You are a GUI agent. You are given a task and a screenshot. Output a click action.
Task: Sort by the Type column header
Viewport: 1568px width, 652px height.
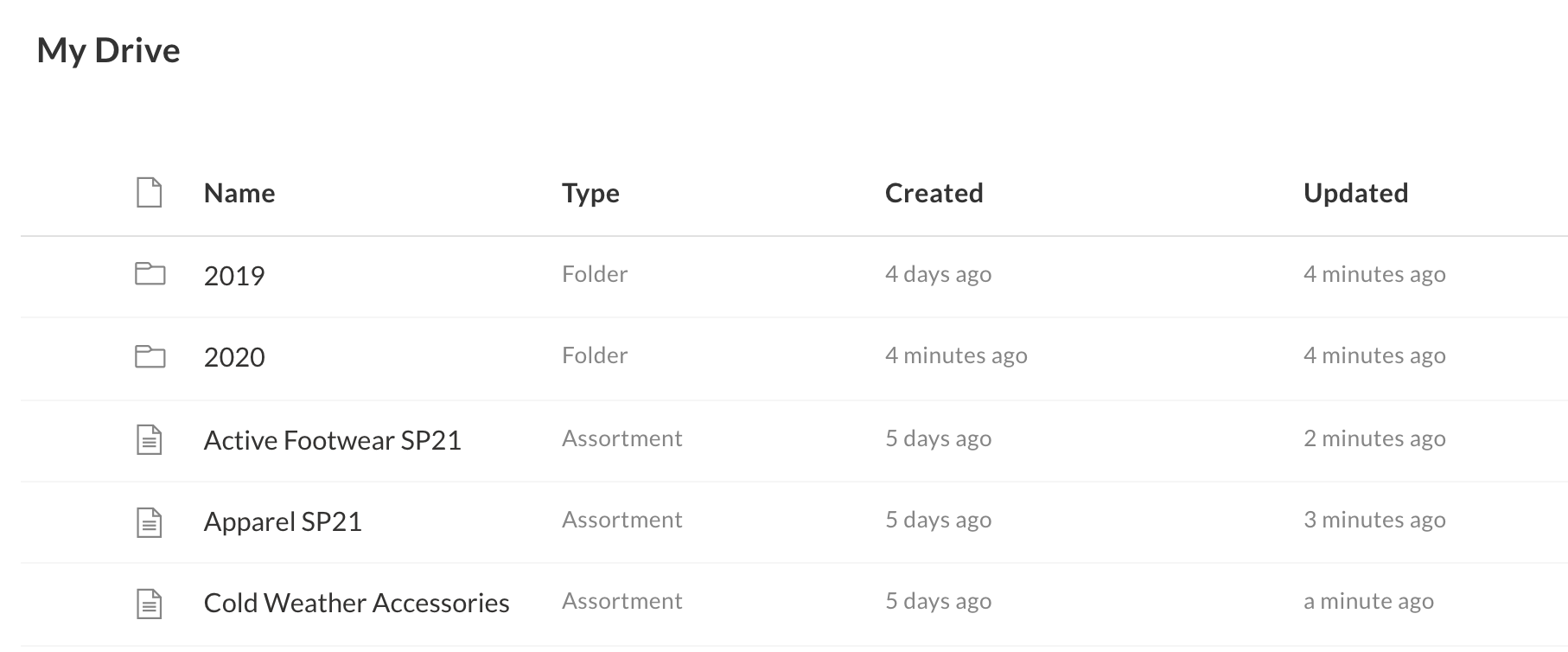tap(590, 193)
